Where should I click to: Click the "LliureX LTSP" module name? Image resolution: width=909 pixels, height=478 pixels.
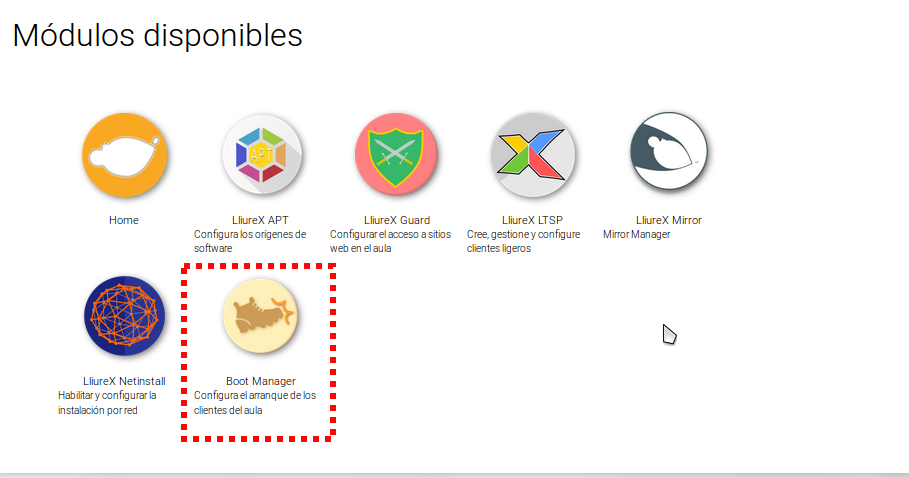(532, 220)
